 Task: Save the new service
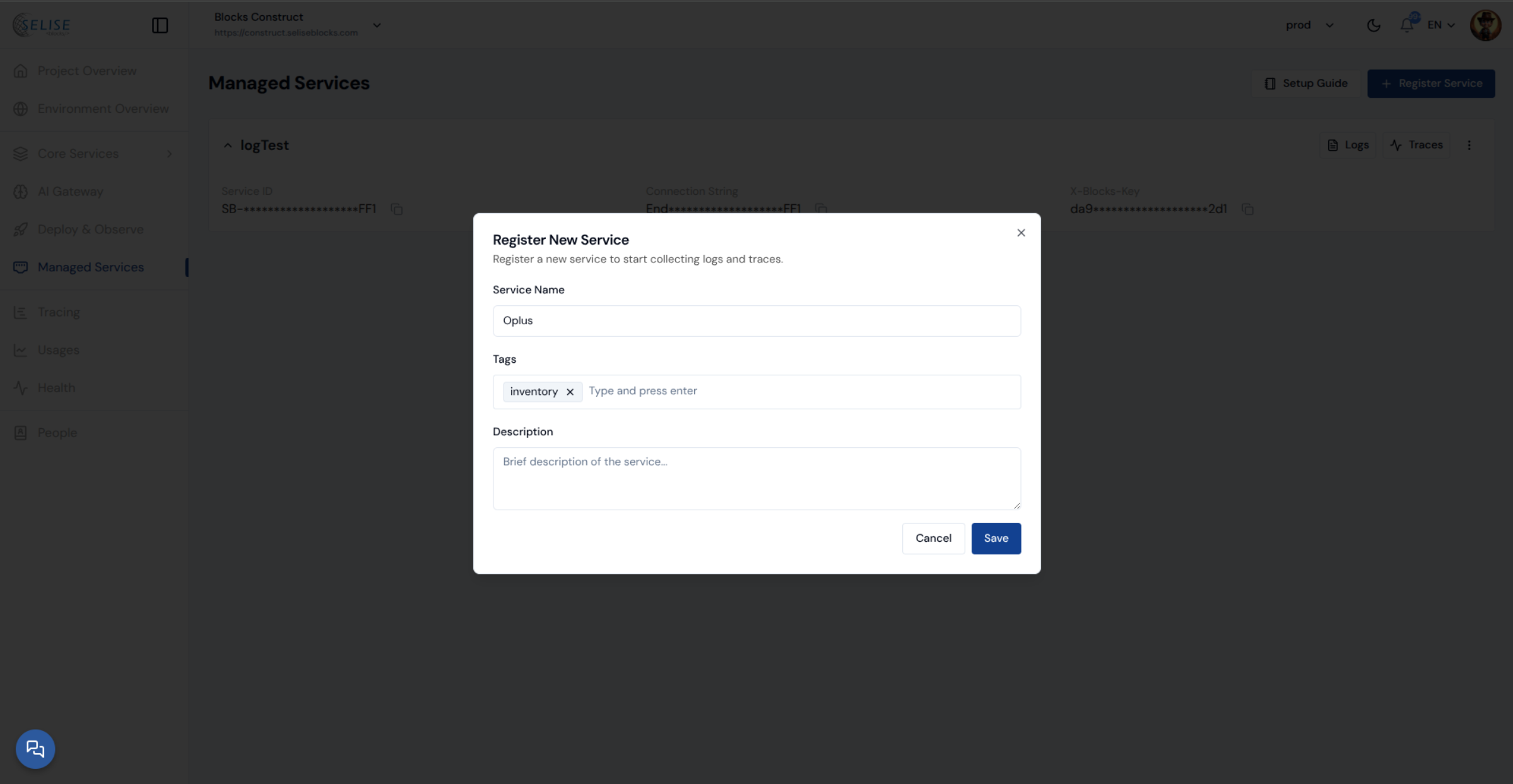[x=996, y=538]
